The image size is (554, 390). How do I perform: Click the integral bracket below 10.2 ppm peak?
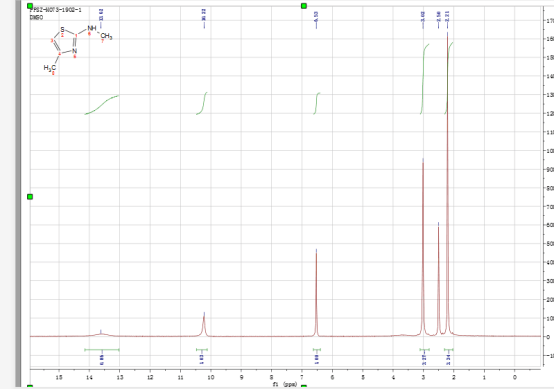[202, 350]
